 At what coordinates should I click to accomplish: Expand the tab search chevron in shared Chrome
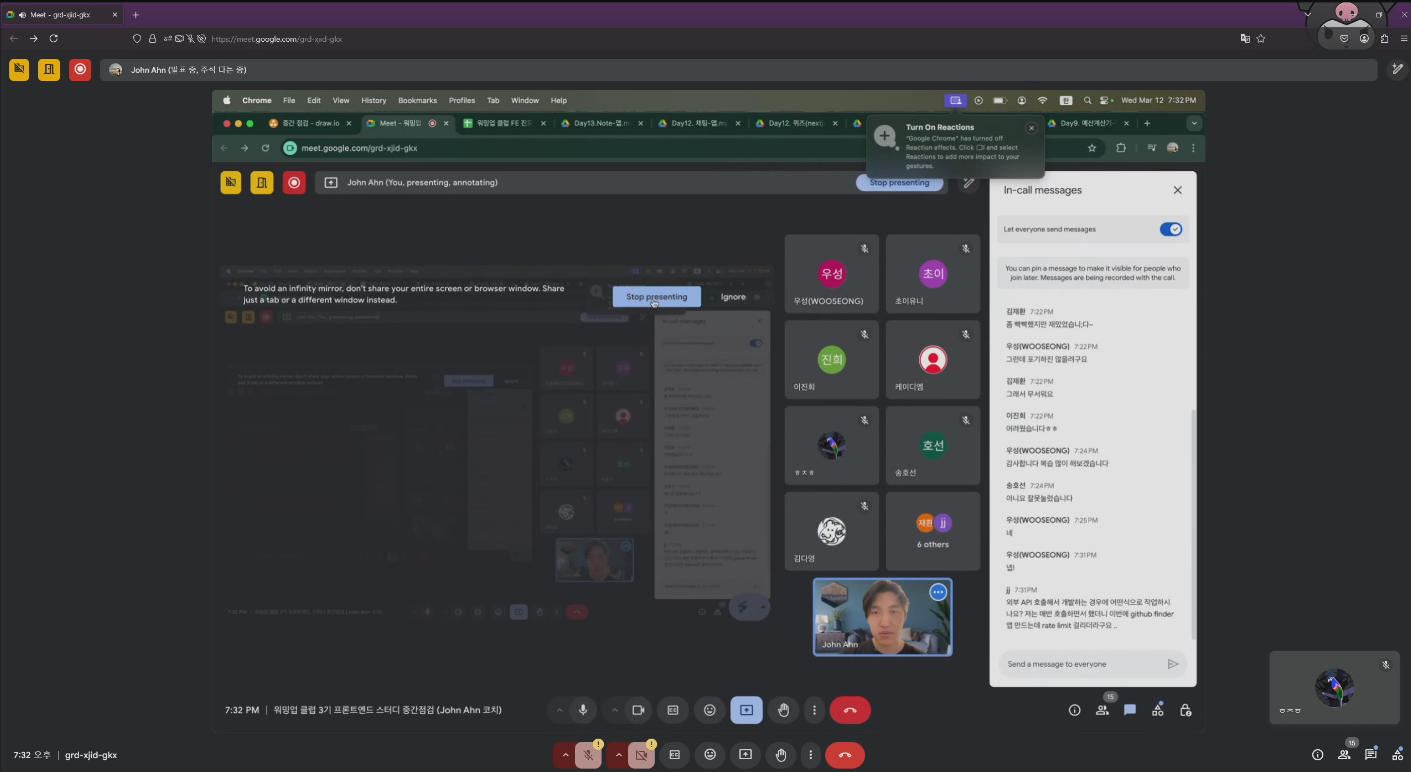point(1194,123)
